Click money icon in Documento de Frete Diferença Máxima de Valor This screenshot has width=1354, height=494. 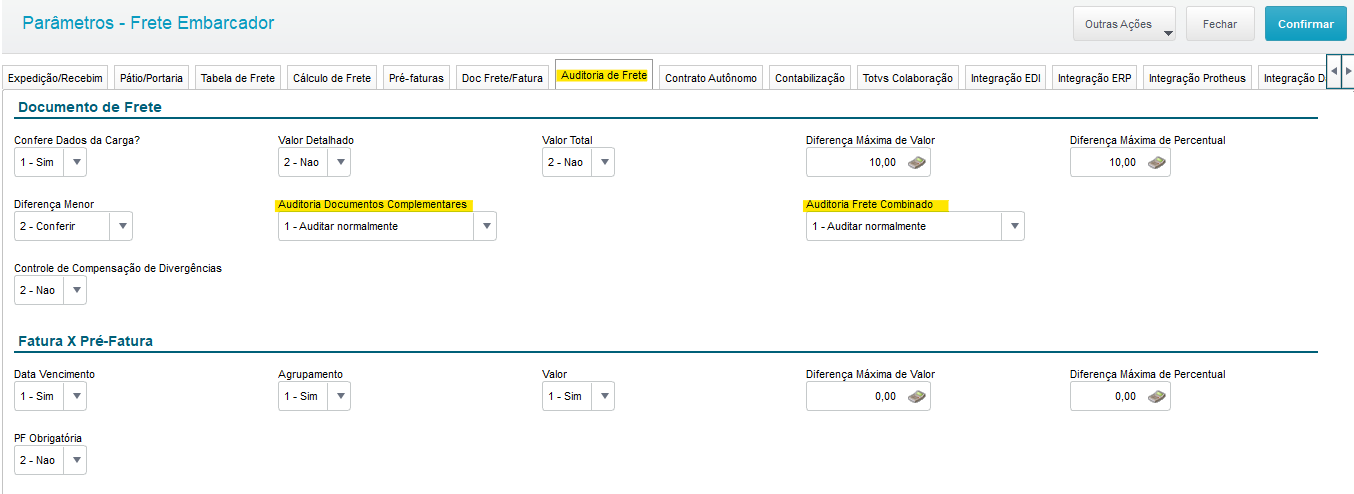click(917, 162)
